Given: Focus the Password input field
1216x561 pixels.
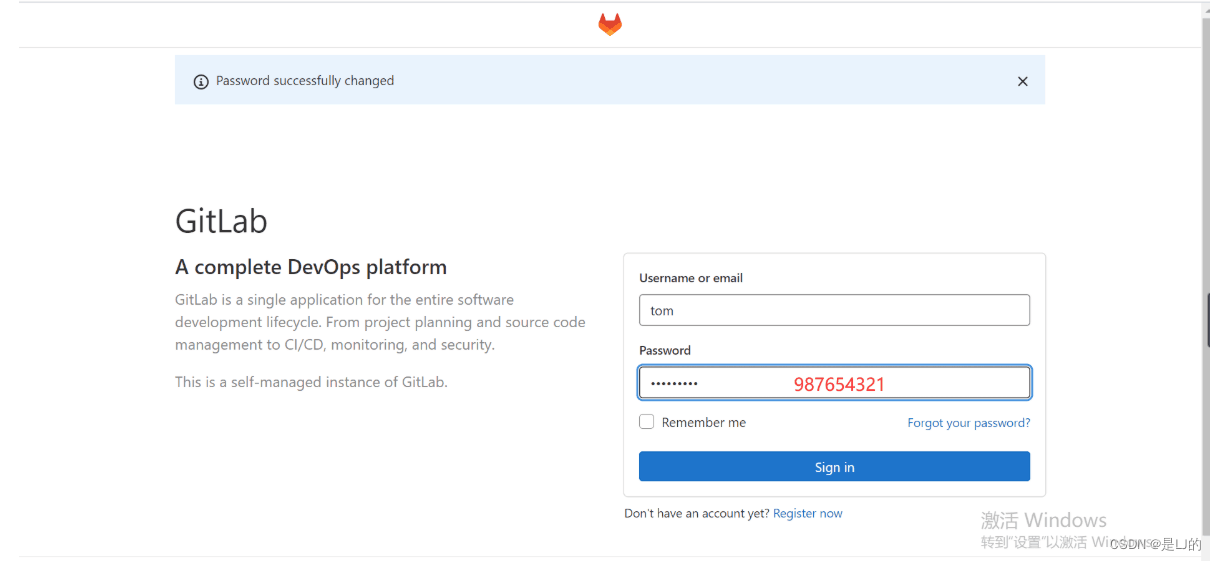Looking at the screenshot, I should click(x=834, y=383).
